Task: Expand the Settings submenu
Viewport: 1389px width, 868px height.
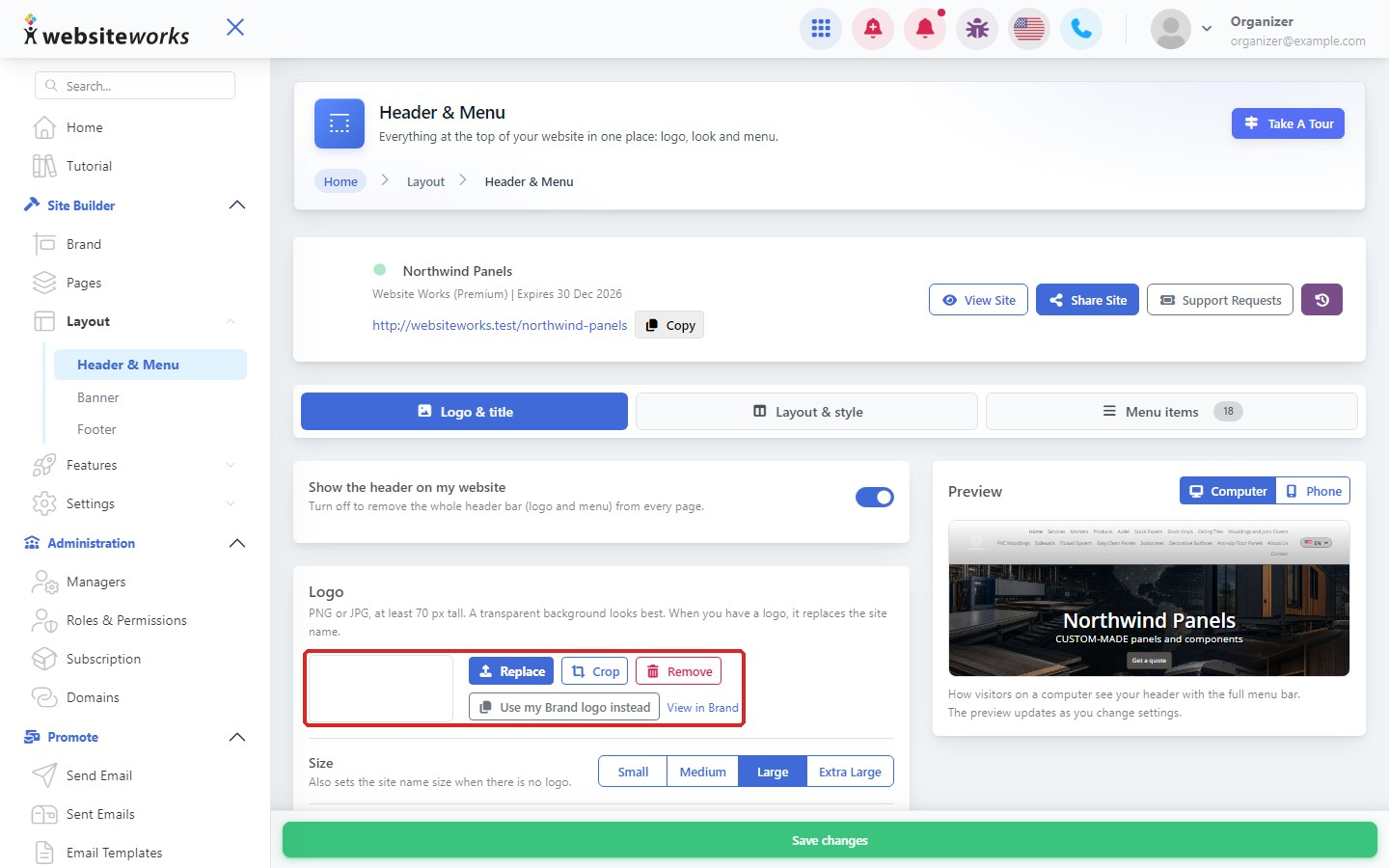Action: click(x=231, y=503)
